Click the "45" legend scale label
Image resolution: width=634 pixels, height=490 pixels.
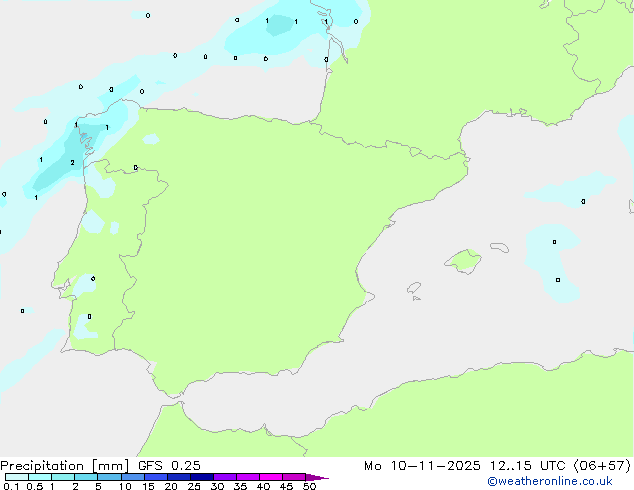coord(286,486)
